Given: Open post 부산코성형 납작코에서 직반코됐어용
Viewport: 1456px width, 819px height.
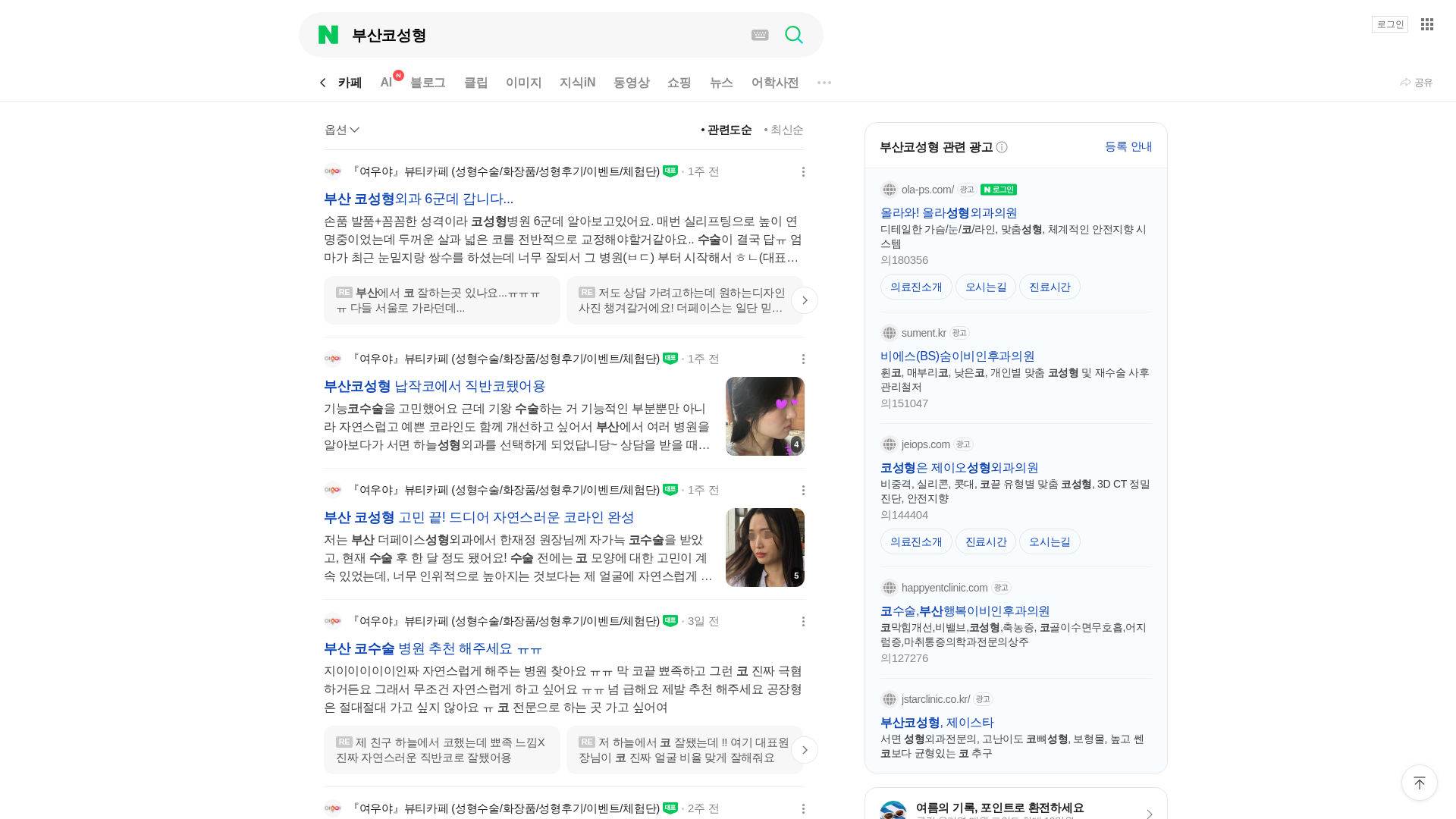Looking at the screenshot, I should pos(435,387).
